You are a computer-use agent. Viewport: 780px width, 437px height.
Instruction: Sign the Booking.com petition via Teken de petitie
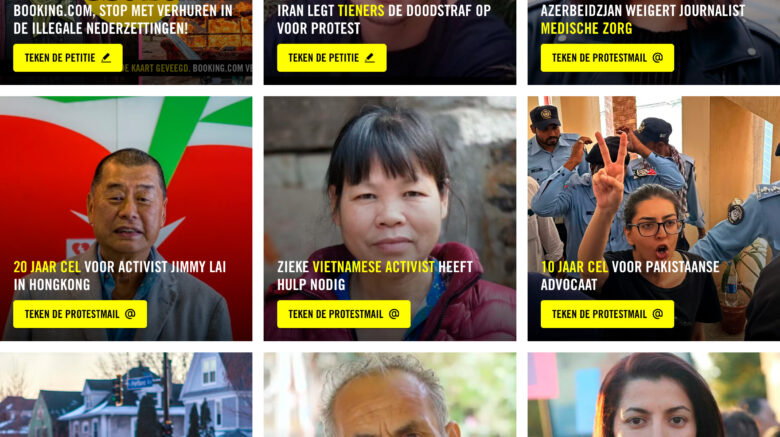pyautogui.click(x=68, y=58)
